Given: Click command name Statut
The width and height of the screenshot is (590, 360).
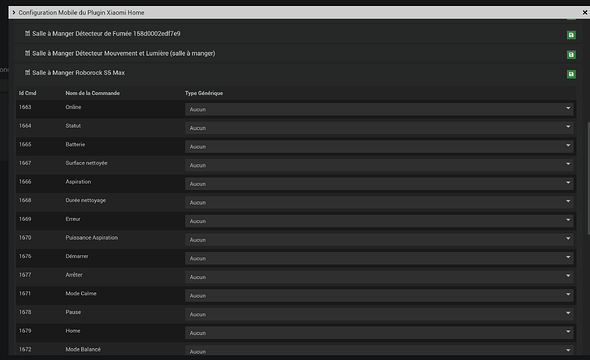Looking at the screenshot, I should point(73,126).
